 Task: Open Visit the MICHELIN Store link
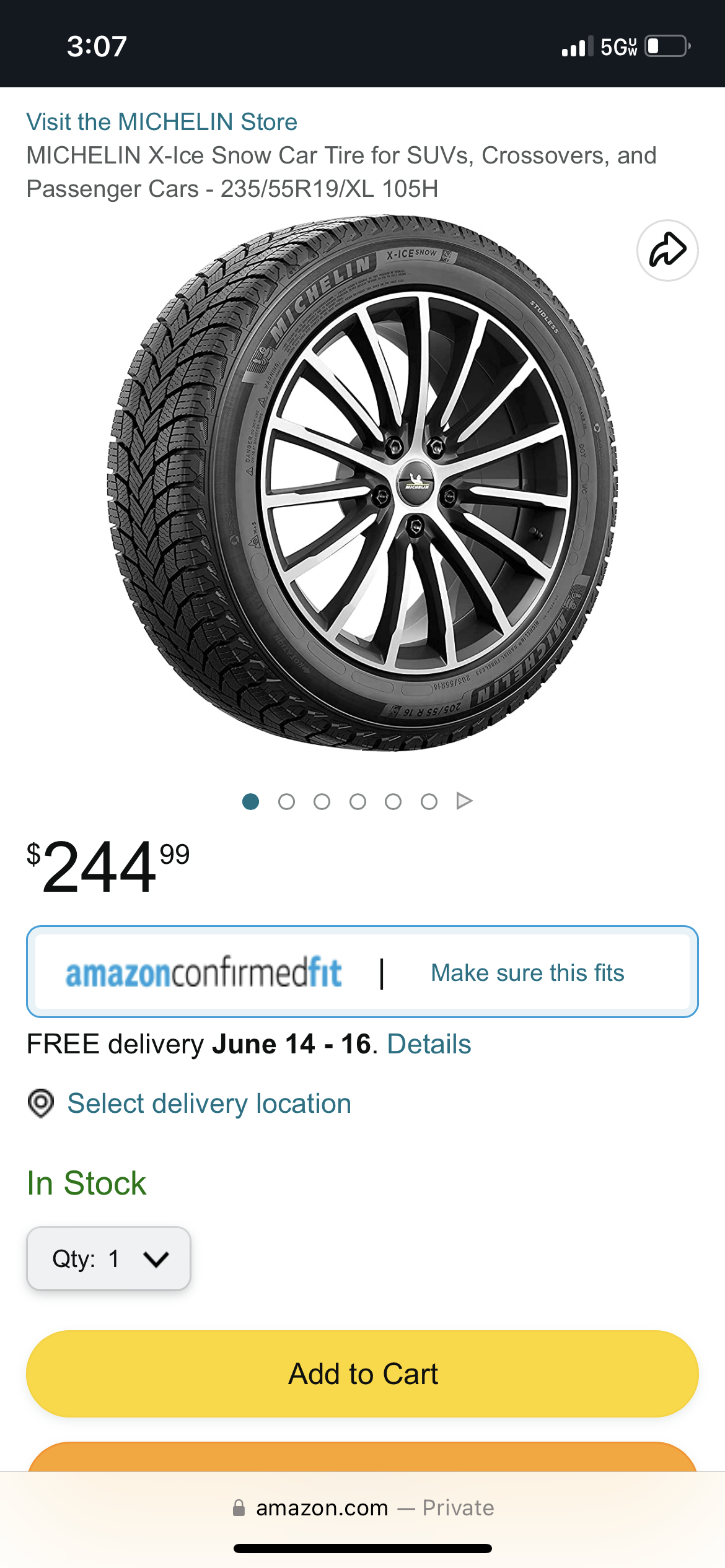[162, 122]
